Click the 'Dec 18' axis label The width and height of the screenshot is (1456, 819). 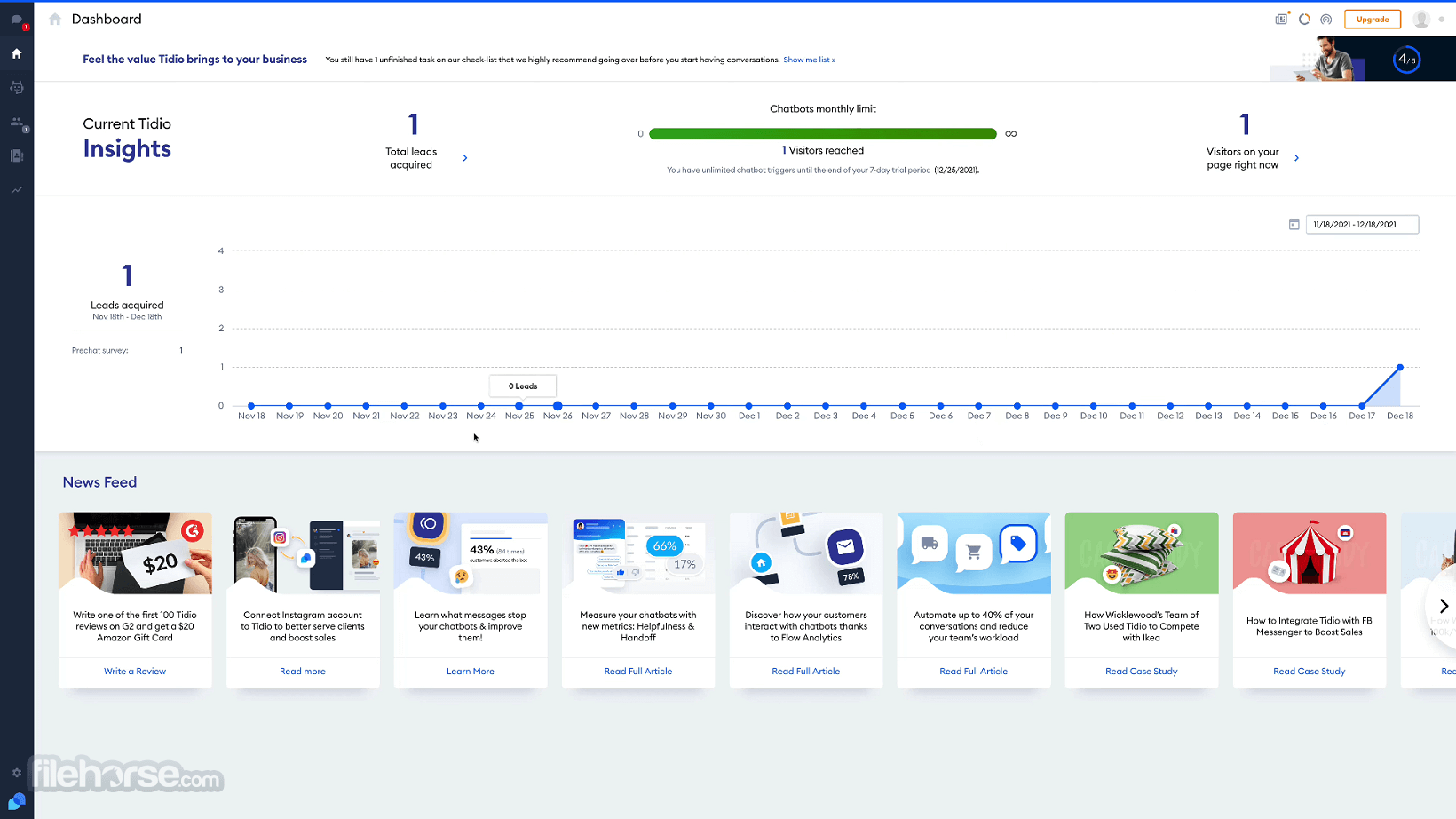[x=1400, y=416]
